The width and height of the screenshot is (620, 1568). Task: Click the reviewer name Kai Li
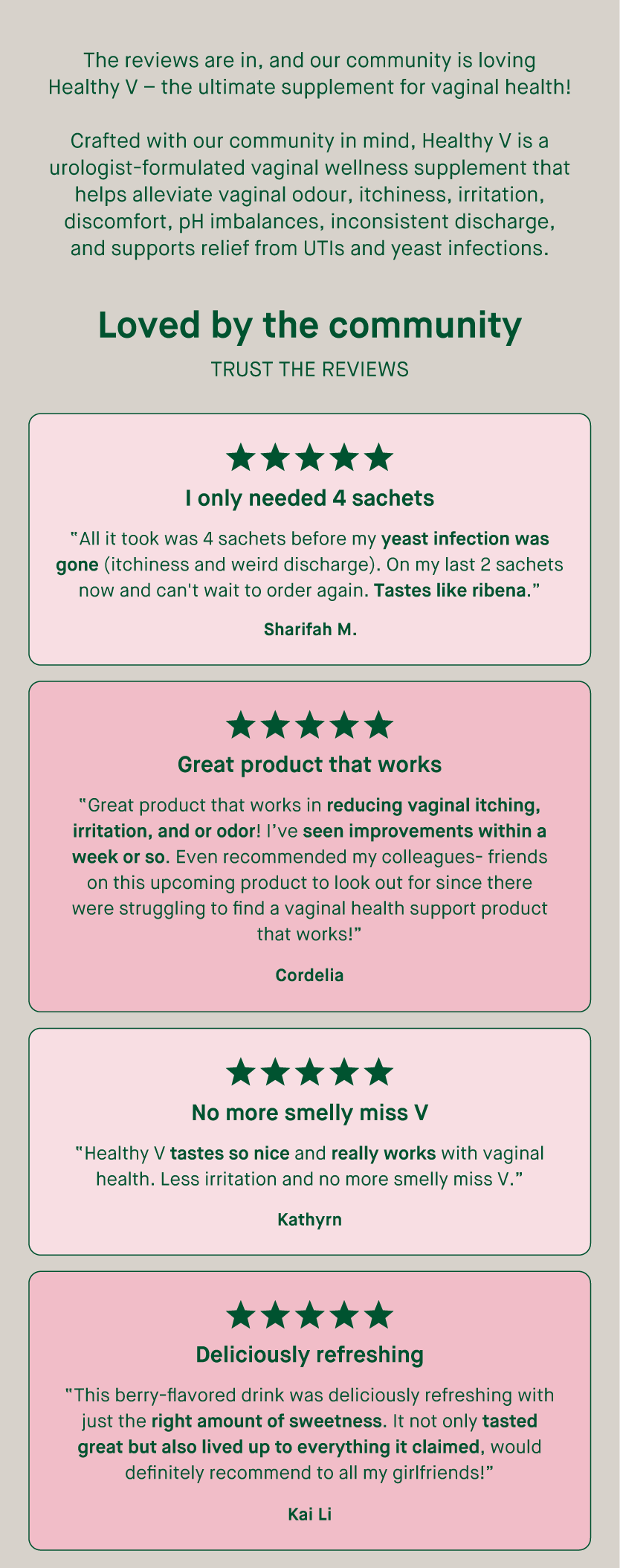tap(310, 1514)
